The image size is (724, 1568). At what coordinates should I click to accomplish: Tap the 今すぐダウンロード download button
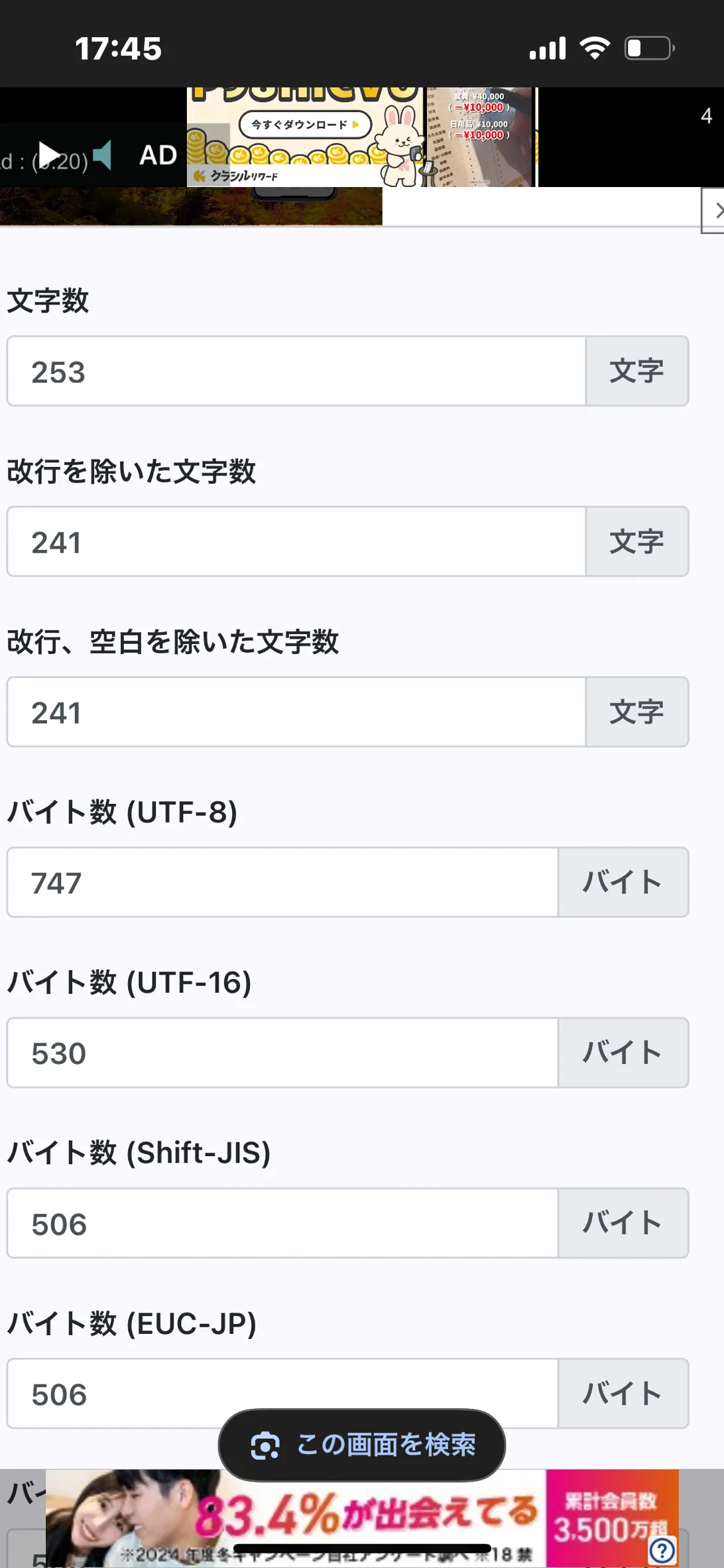pos(304,124)
